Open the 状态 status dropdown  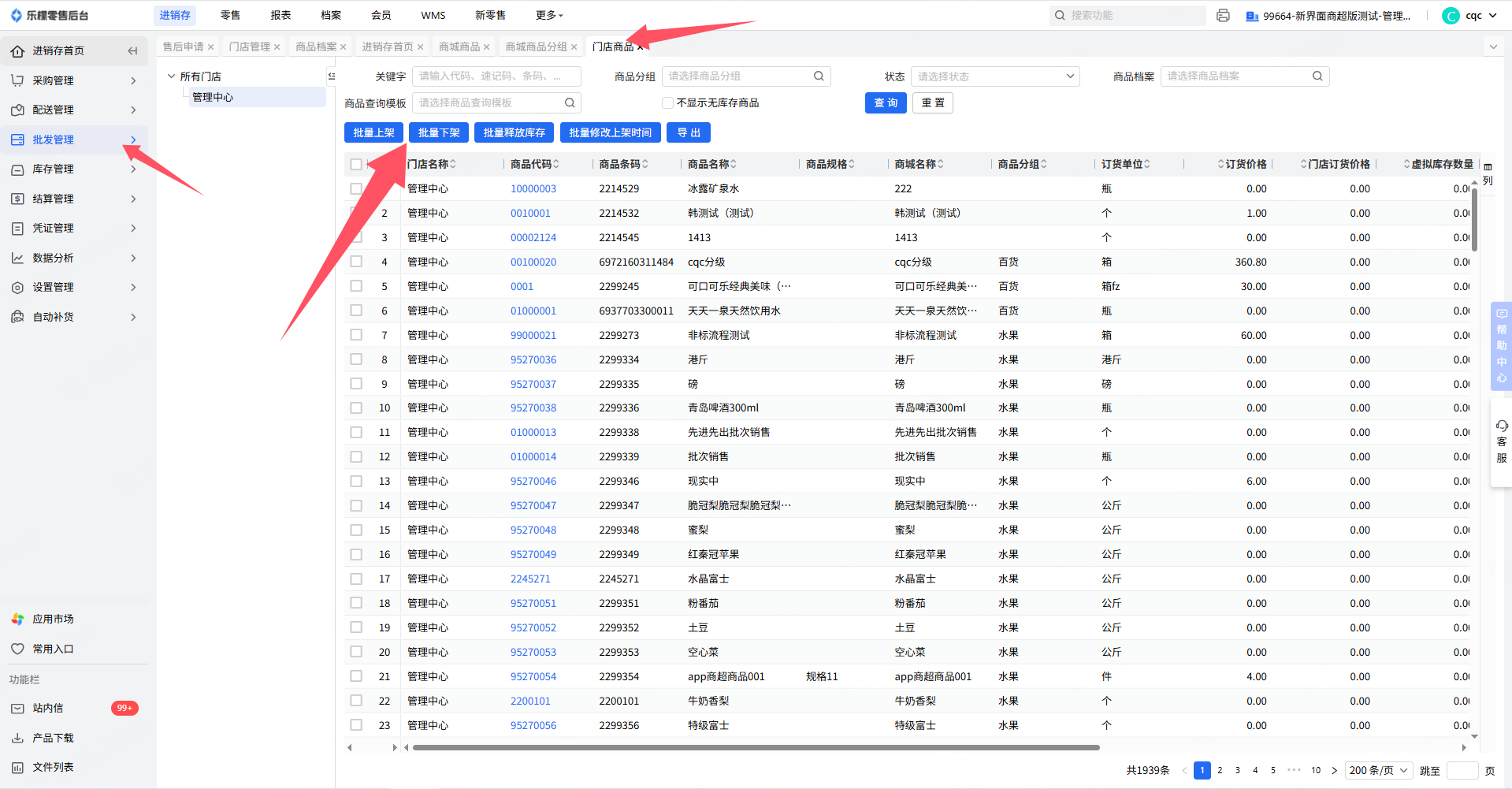click(995, 76)
